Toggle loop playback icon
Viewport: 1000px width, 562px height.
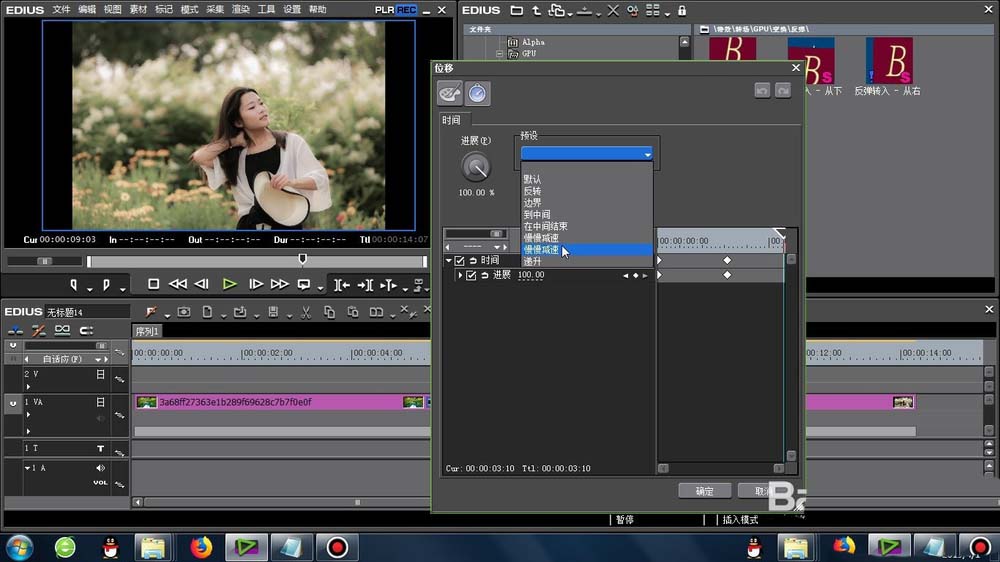(x=304, y=285)
